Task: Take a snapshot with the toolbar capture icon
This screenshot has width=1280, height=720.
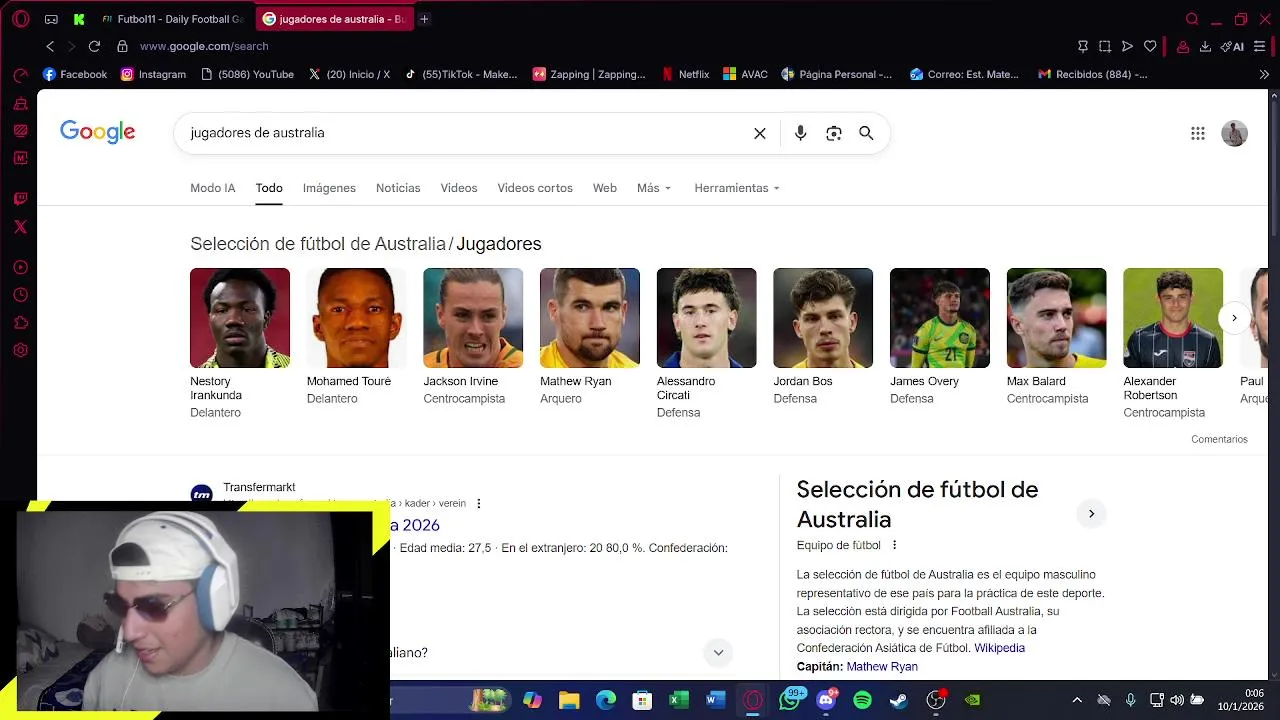Action: pyautogui.click(x=1105, y=46)
